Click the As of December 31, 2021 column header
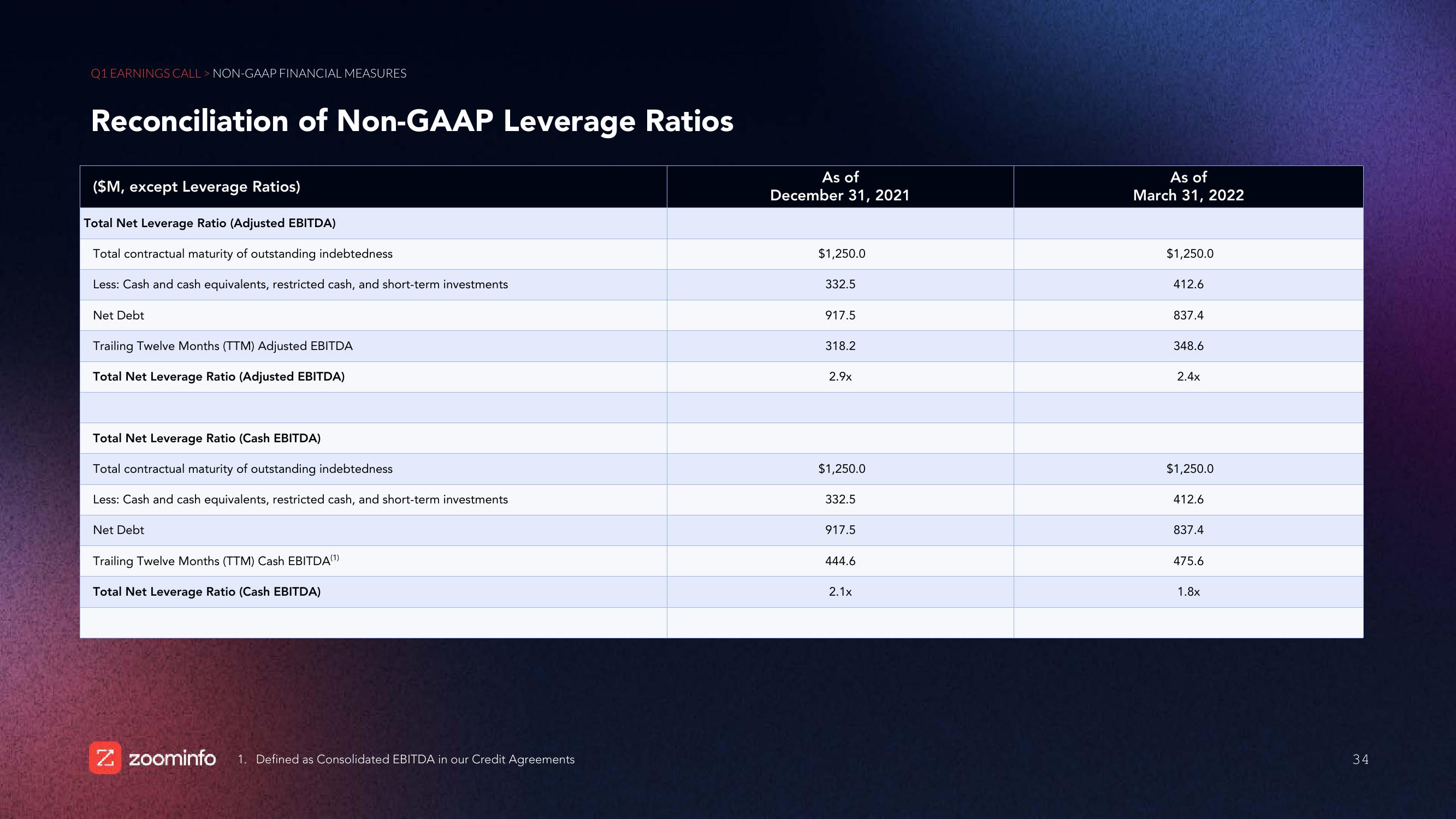1456x819 pixels. point(840,187)
